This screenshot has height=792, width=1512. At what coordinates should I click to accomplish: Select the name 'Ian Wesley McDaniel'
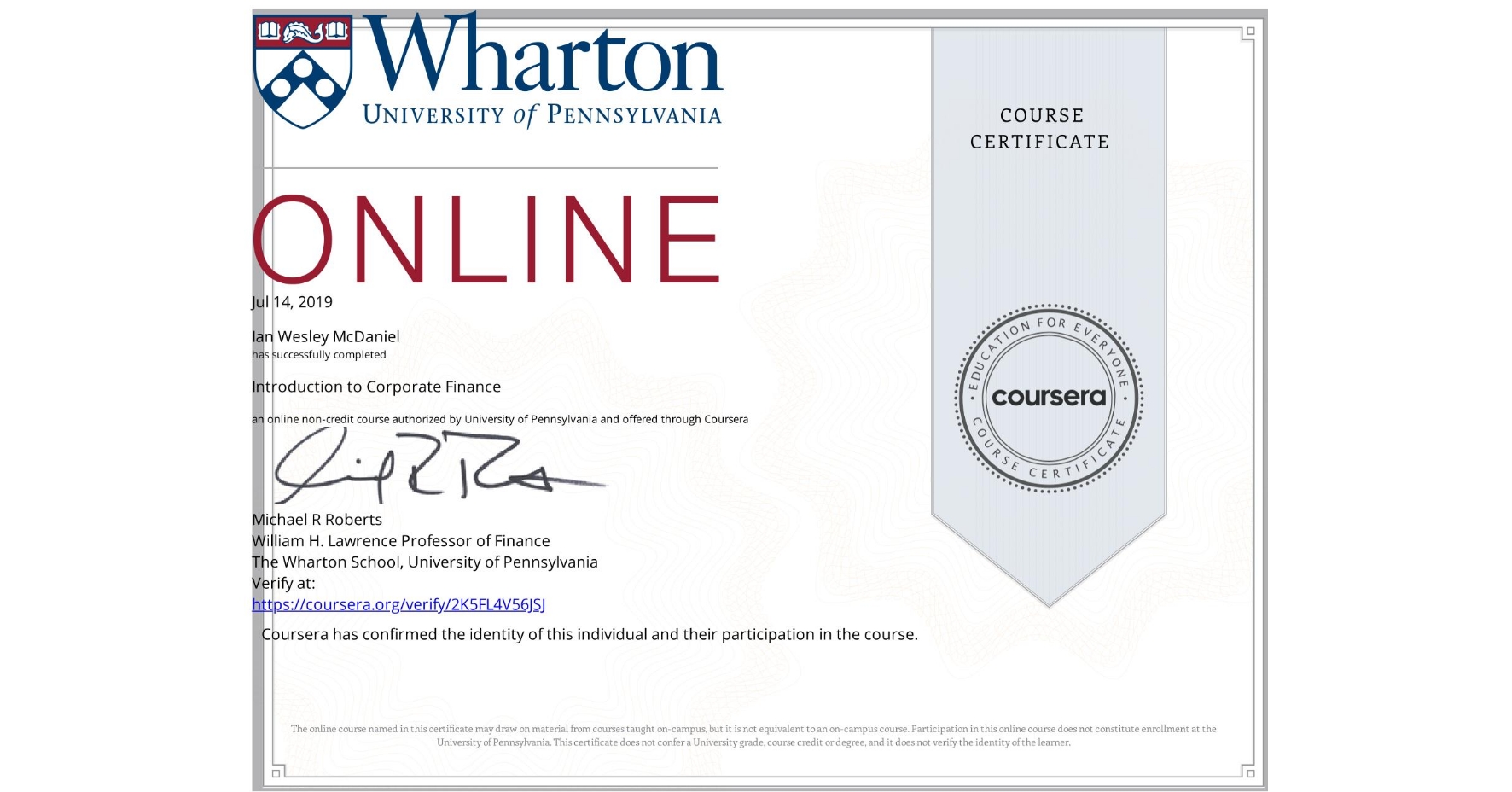[x=325, y=336]
